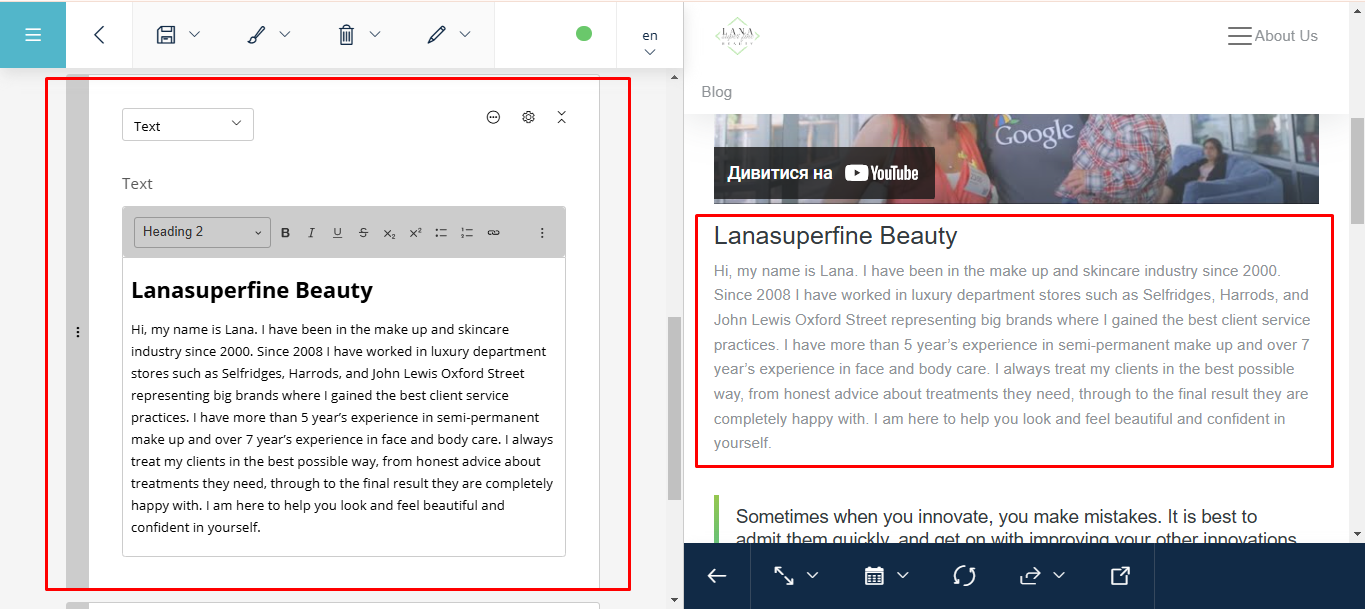Select the Save icon in the top toolbar
The width and height of the screenshot is (1365, 609).
(167, 33)
